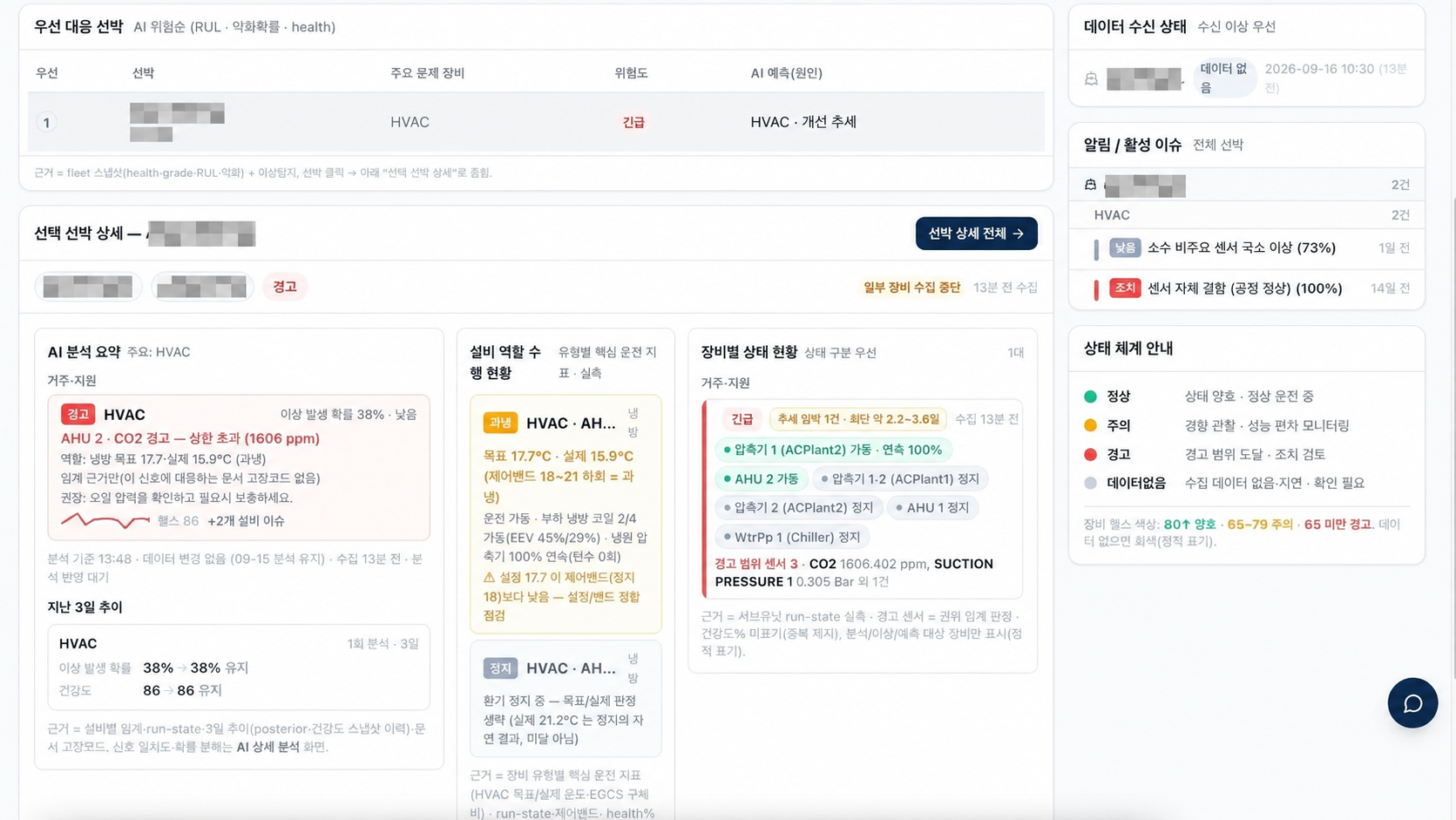Click 압축기 1 (ACPlant2) 가동 chip
Image resolution: width=1456 pixels, height=820 pixels.
tap(833, 450)
